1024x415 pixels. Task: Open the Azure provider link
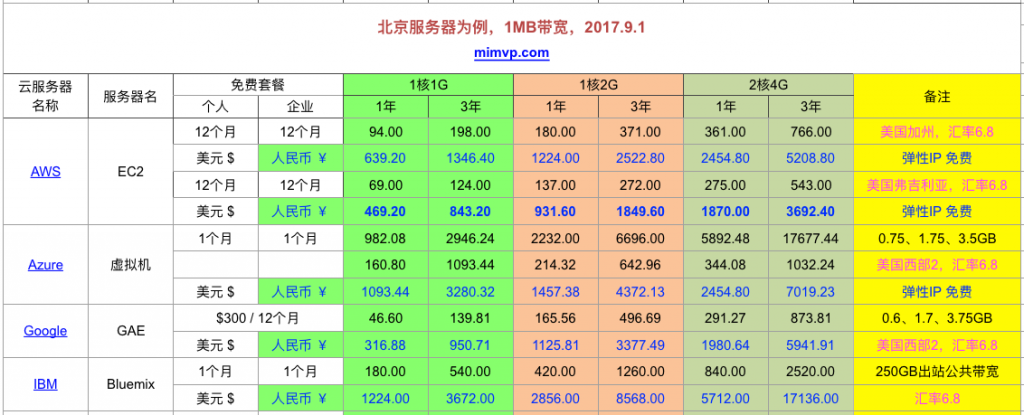click(46, 265)
